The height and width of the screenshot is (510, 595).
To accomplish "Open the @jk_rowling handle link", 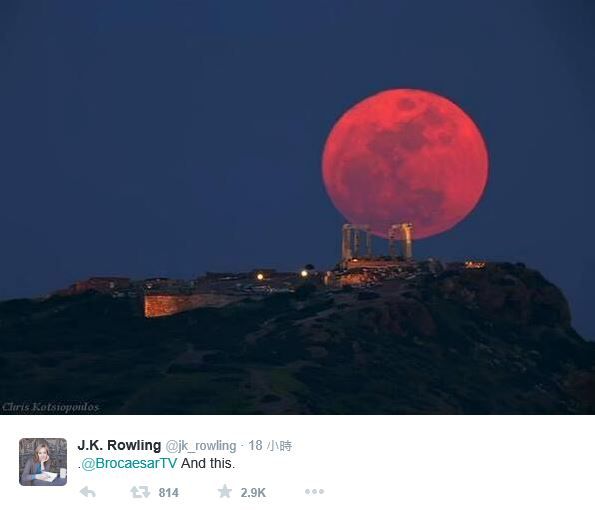I will (201, 445).
